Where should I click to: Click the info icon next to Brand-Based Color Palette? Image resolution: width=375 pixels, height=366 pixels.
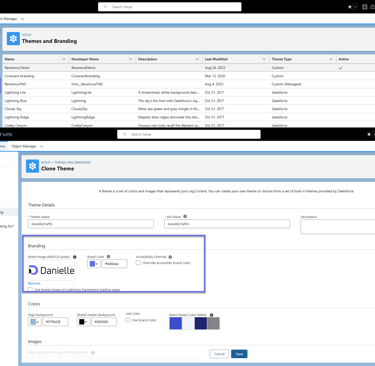pos(211,315)
